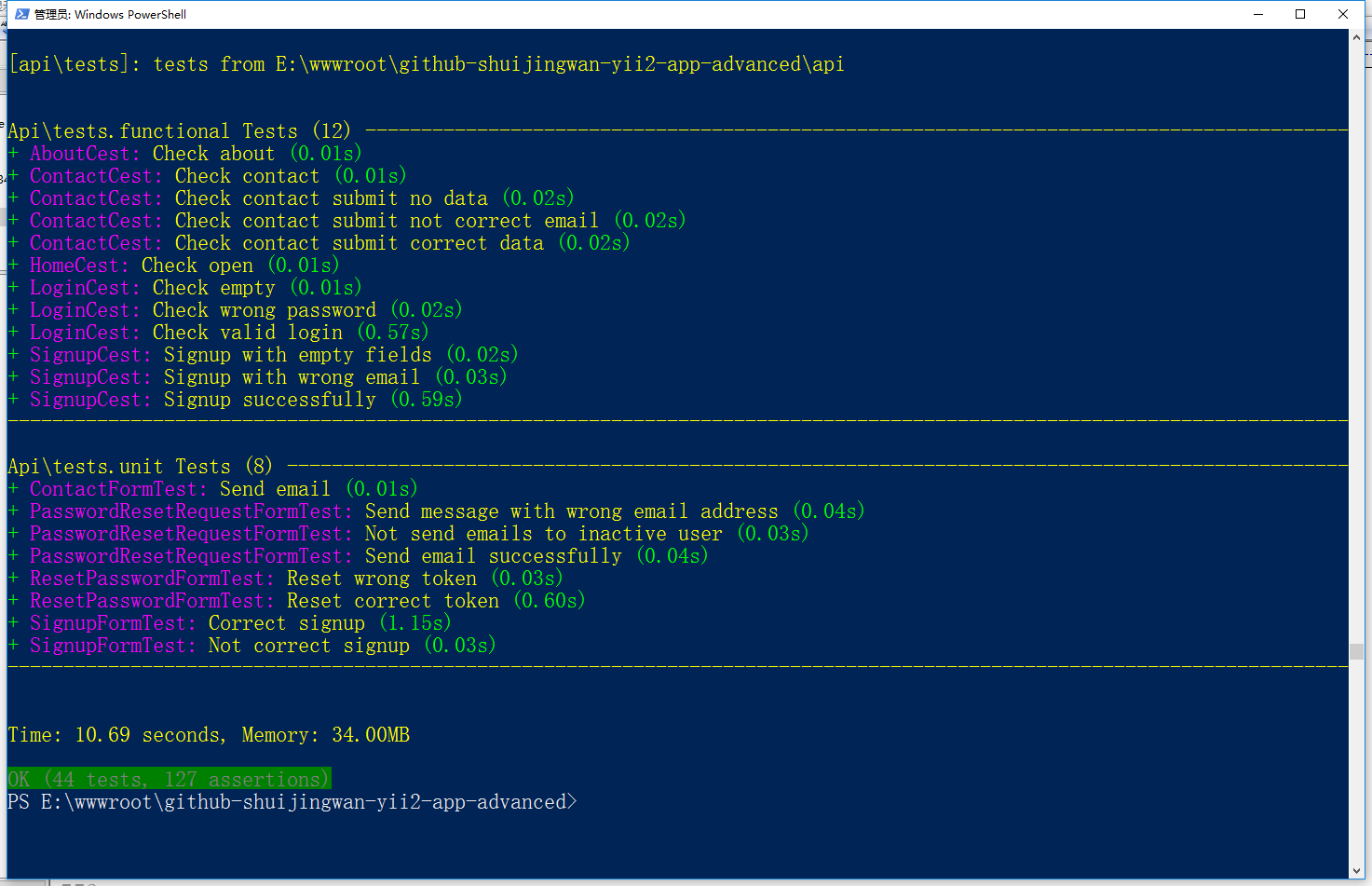
Task: Click the LoginCest Check valid login line
Action: [229, 333]
